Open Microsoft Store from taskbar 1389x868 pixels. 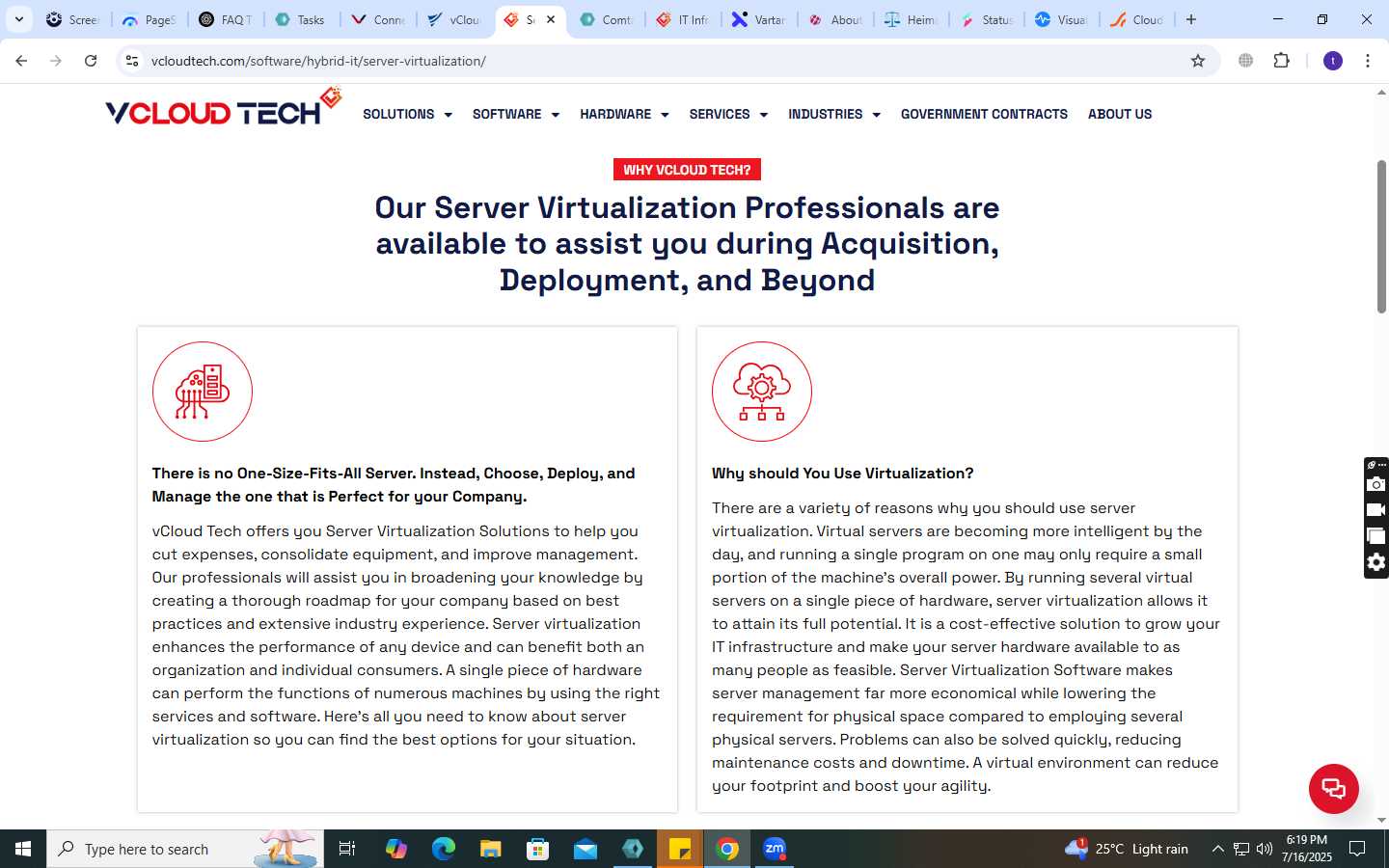[x=538, y=849]
